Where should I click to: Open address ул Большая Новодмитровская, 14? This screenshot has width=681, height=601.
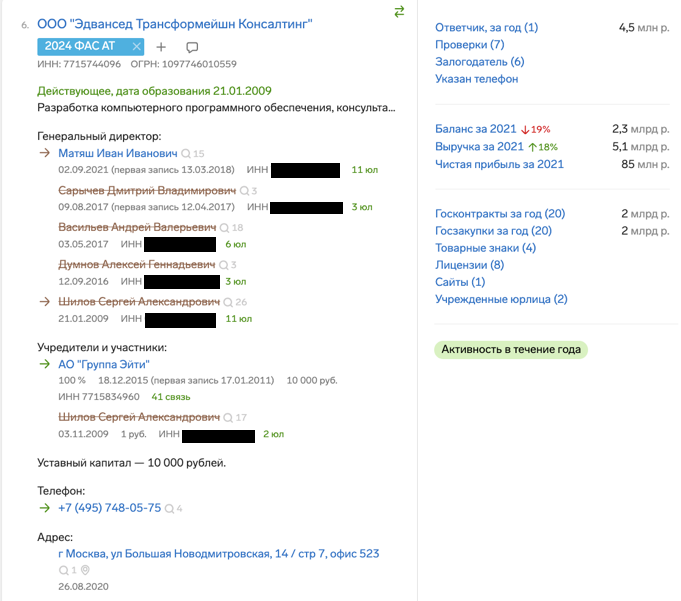point(219,554)
